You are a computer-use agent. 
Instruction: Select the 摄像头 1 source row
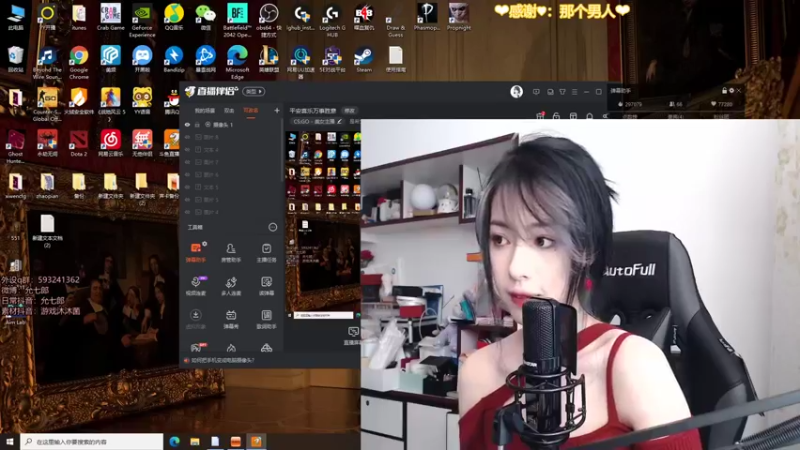tap(231, 124)
